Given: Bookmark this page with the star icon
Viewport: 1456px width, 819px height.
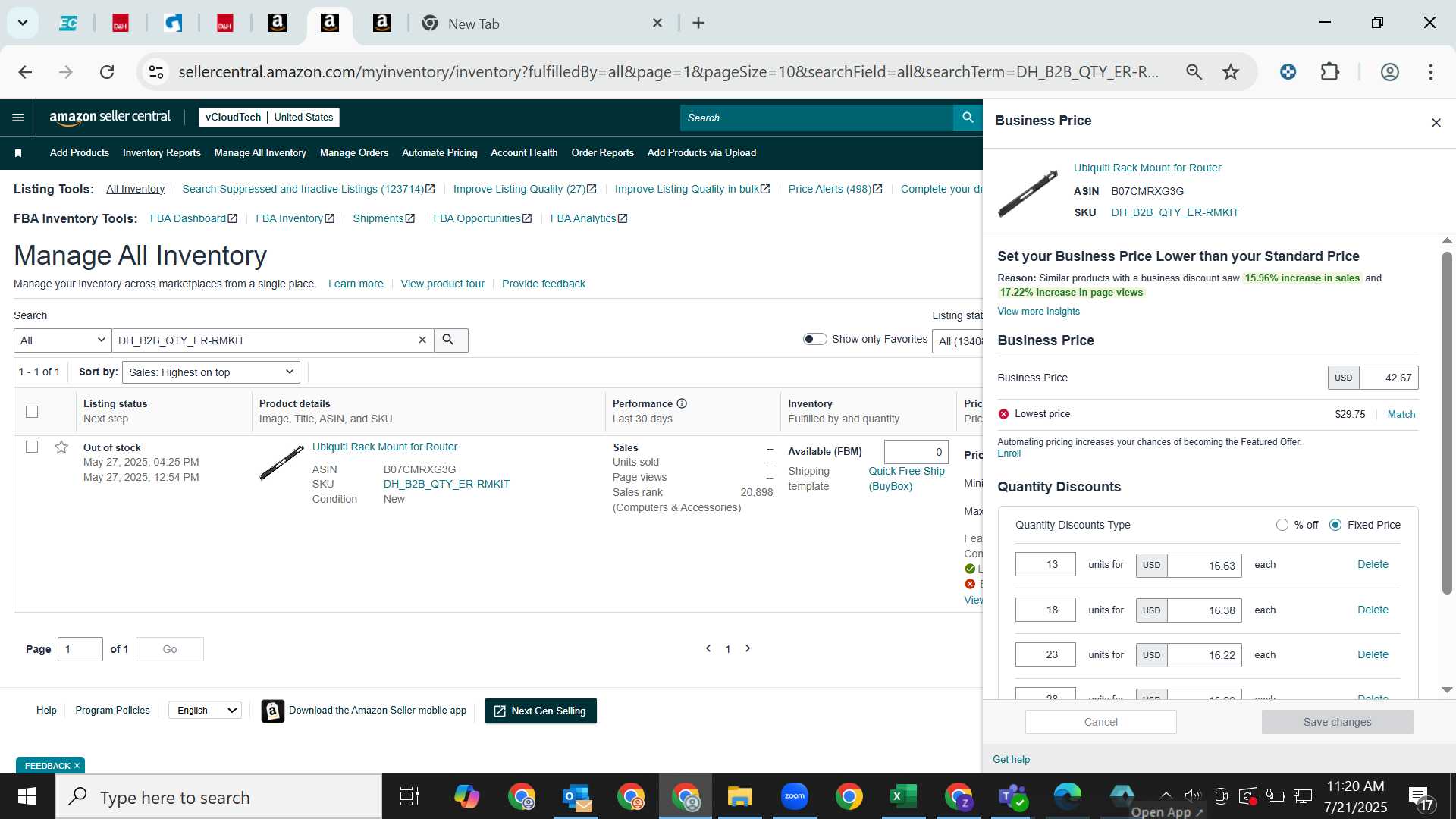Looking at the screenshot, I should pyautogui.click(x=1230, y=72).
